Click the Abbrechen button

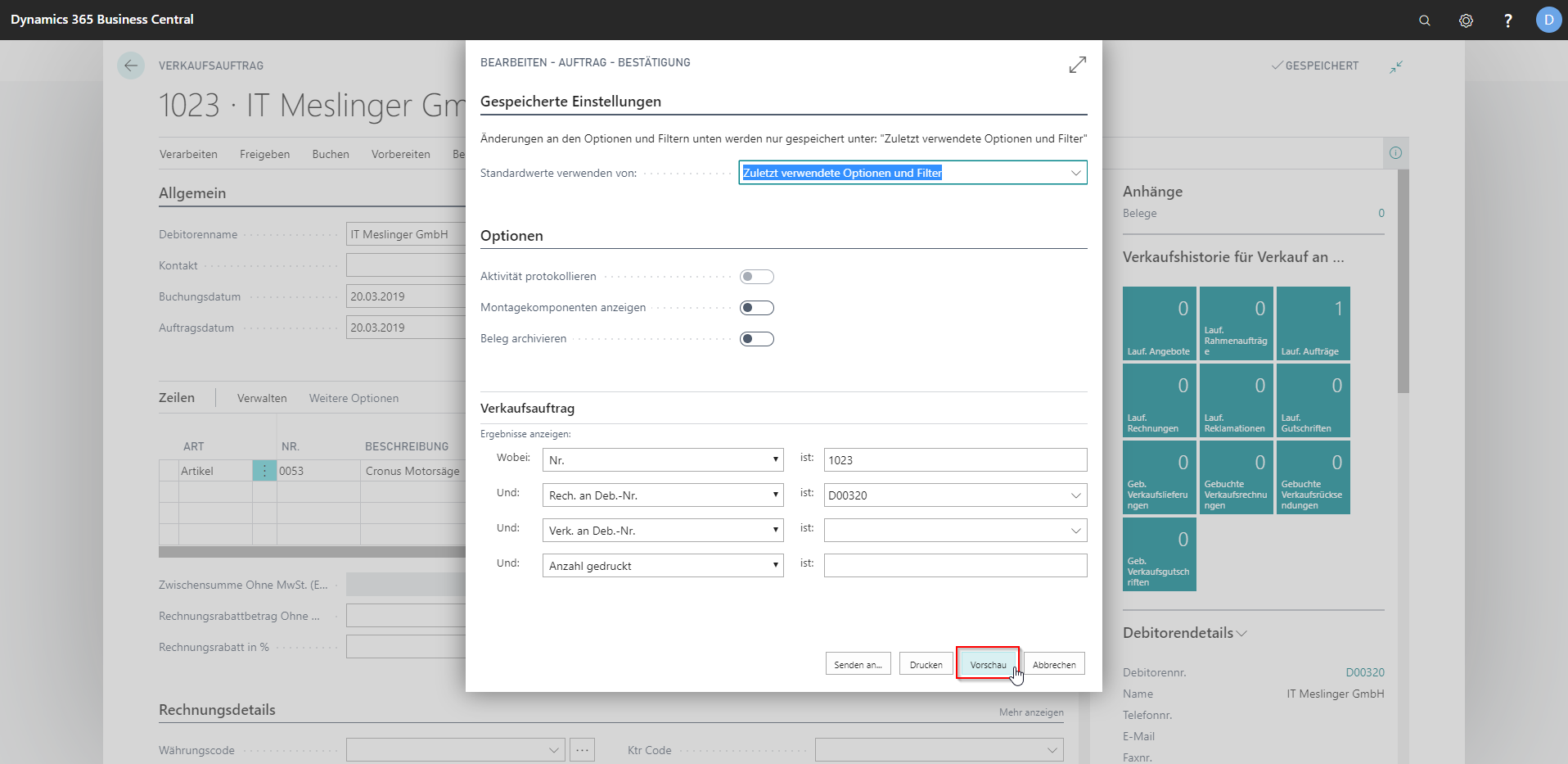(x=1054, y=664)
